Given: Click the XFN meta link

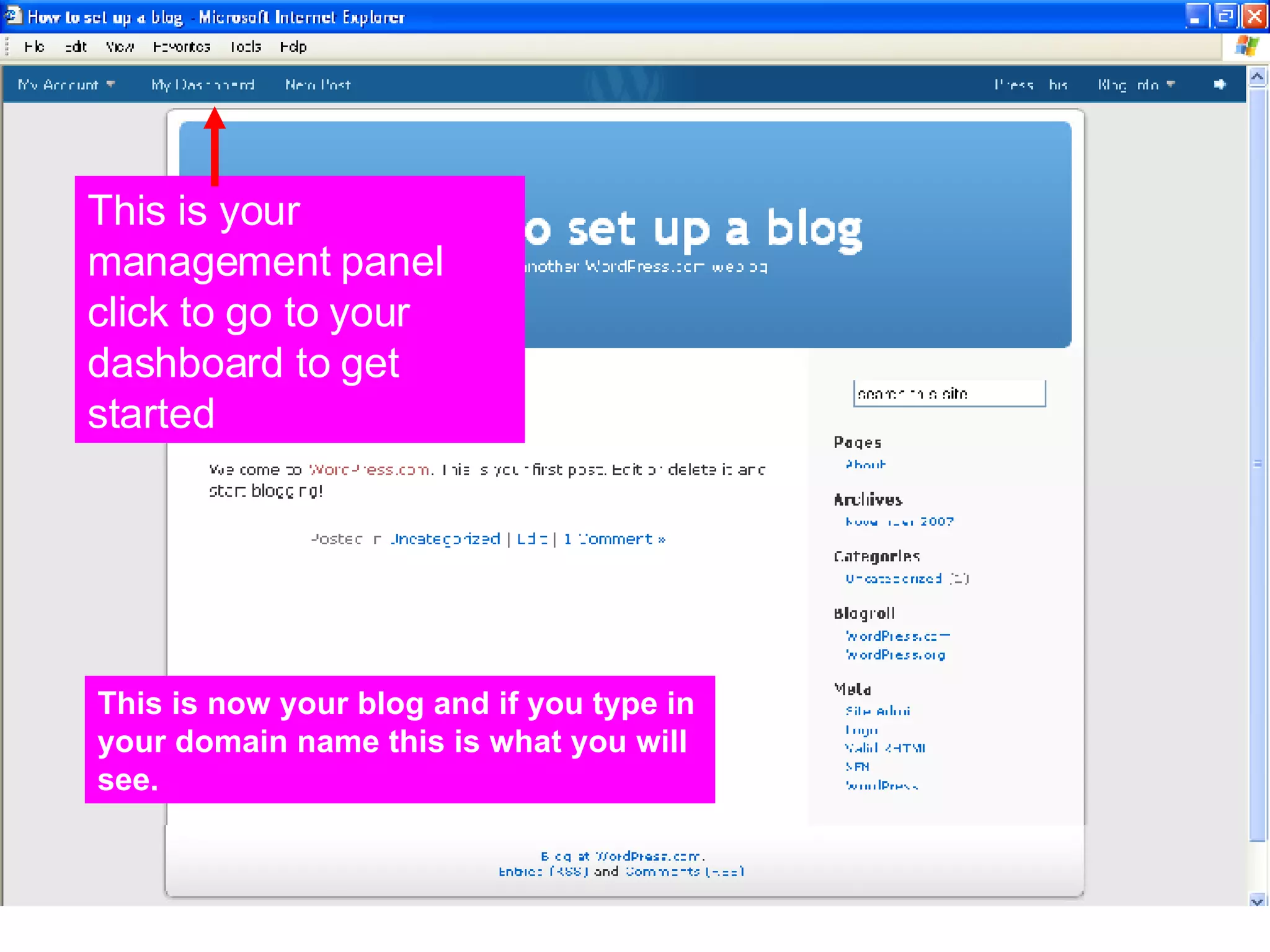Looking at the screenshot, I should click(857, 767).
